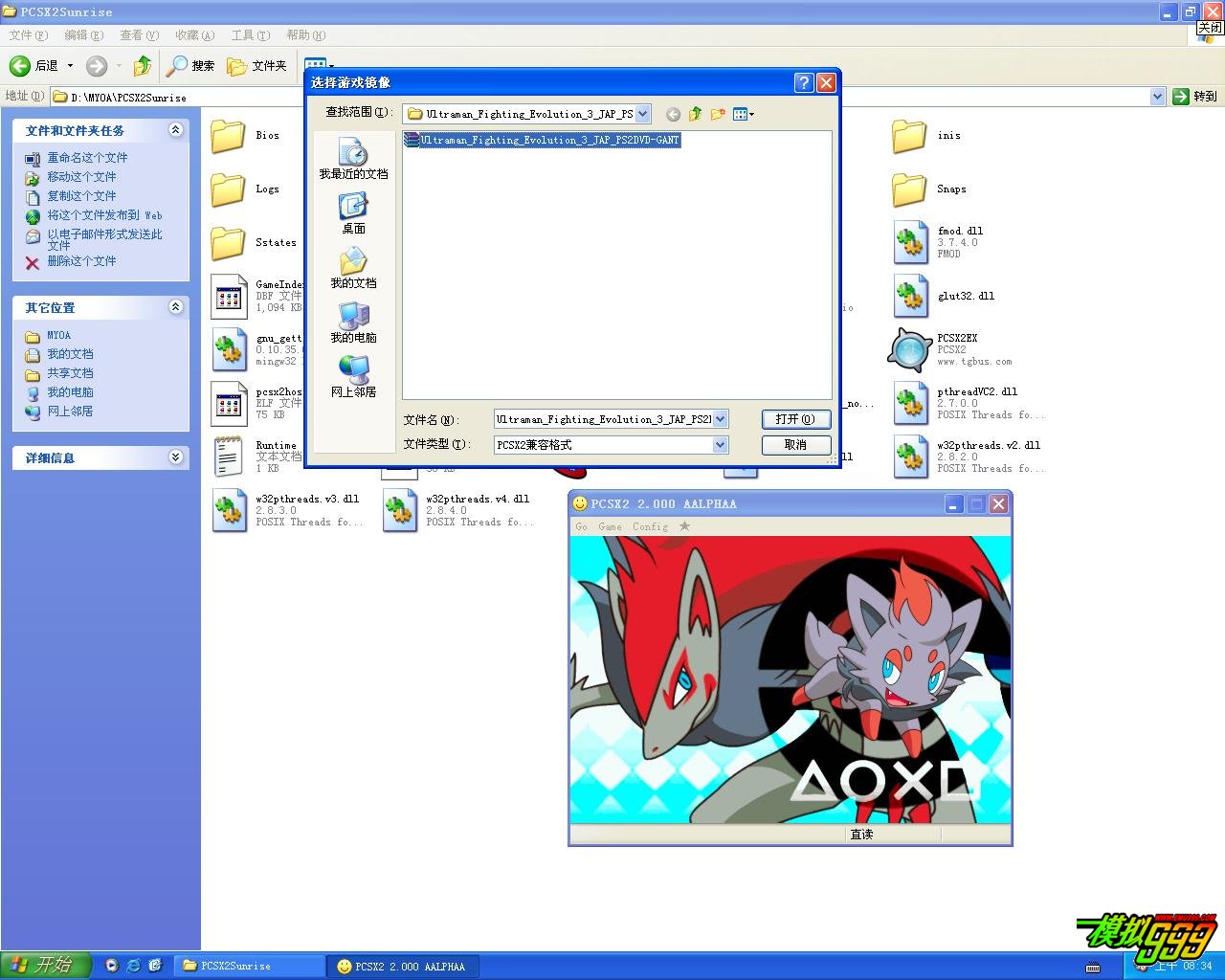This screenshot has width=1225, height=980.
Task: Open PCSX2 Config menu
Action: click(650, 526)
